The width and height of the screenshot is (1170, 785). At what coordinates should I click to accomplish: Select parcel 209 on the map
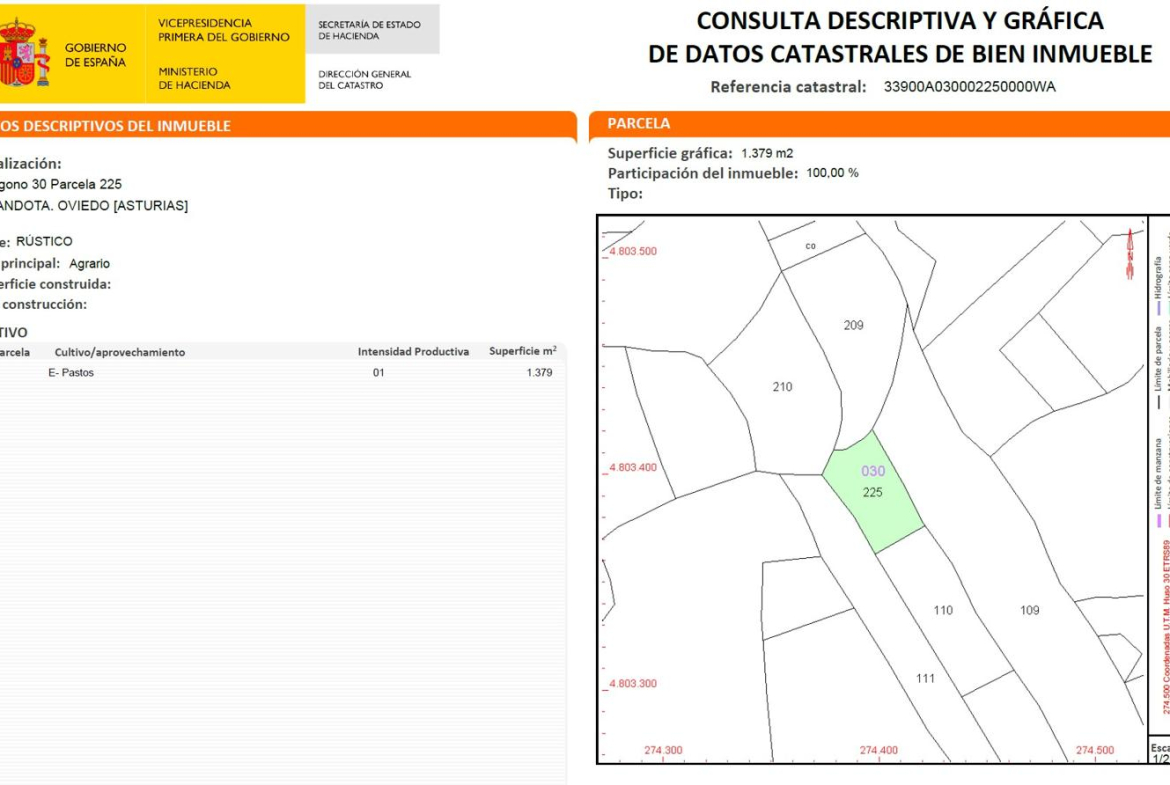click(x=853, y=325)
